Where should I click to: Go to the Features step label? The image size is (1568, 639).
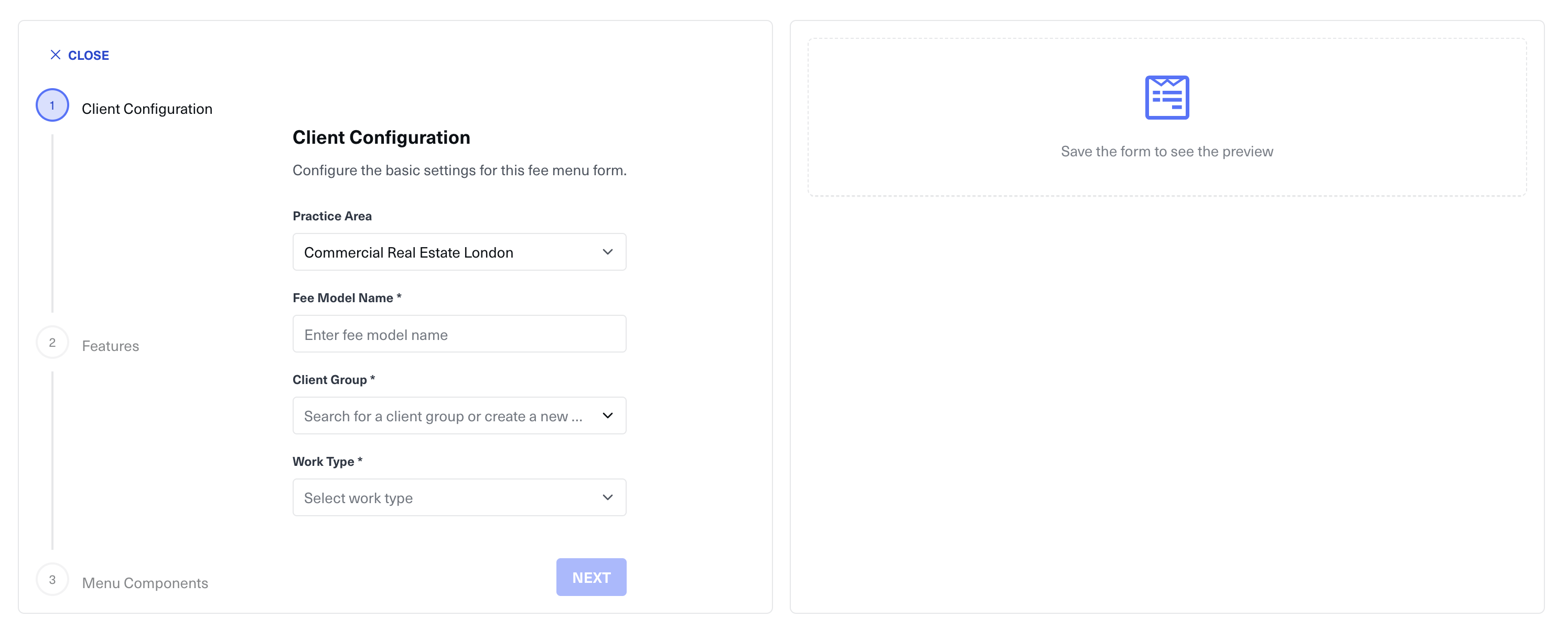pyautogui.click(x=110, y=346)
